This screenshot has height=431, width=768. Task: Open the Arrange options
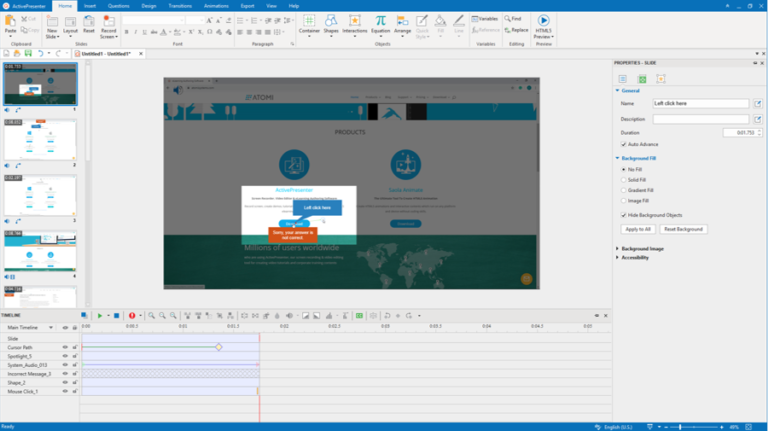(402, 24)
